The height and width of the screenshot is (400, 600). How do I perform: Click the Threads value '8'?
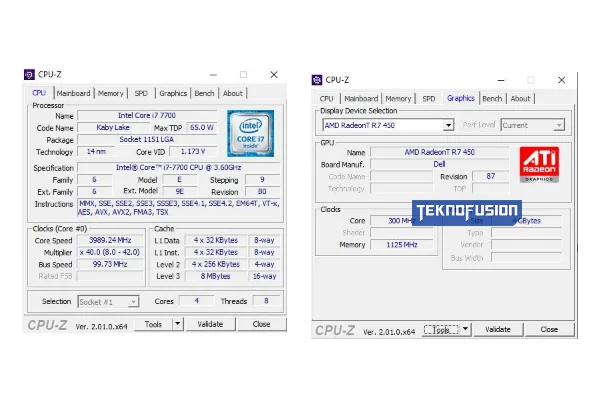[x=266, y=301]
